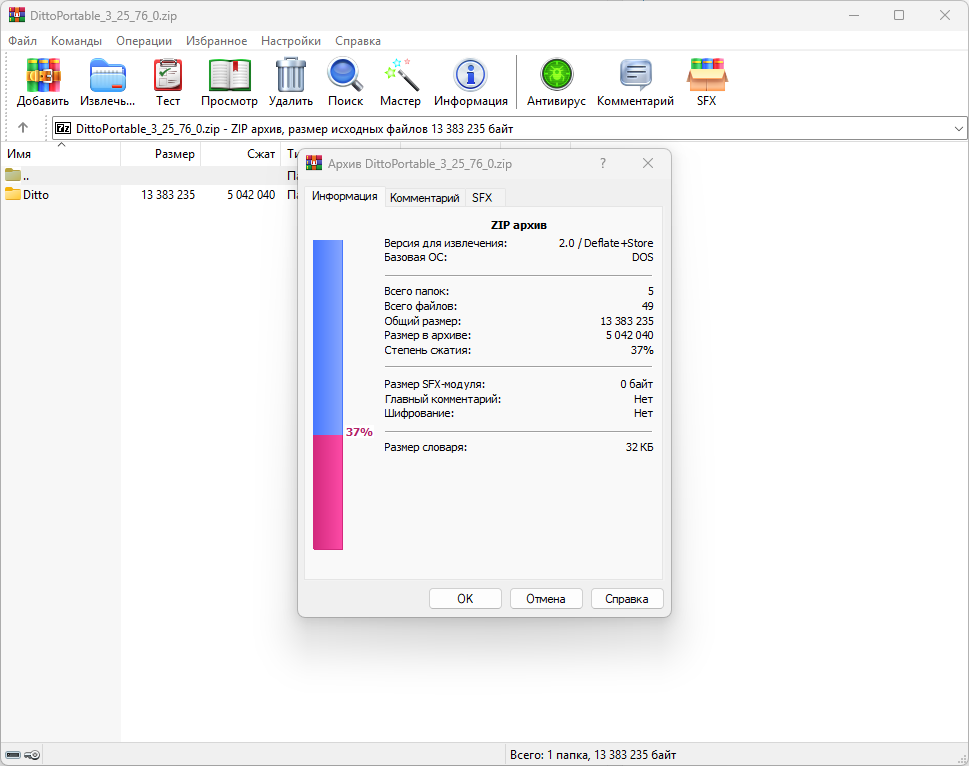
Task: Open the Настройки menu
Action: [290, 41]
